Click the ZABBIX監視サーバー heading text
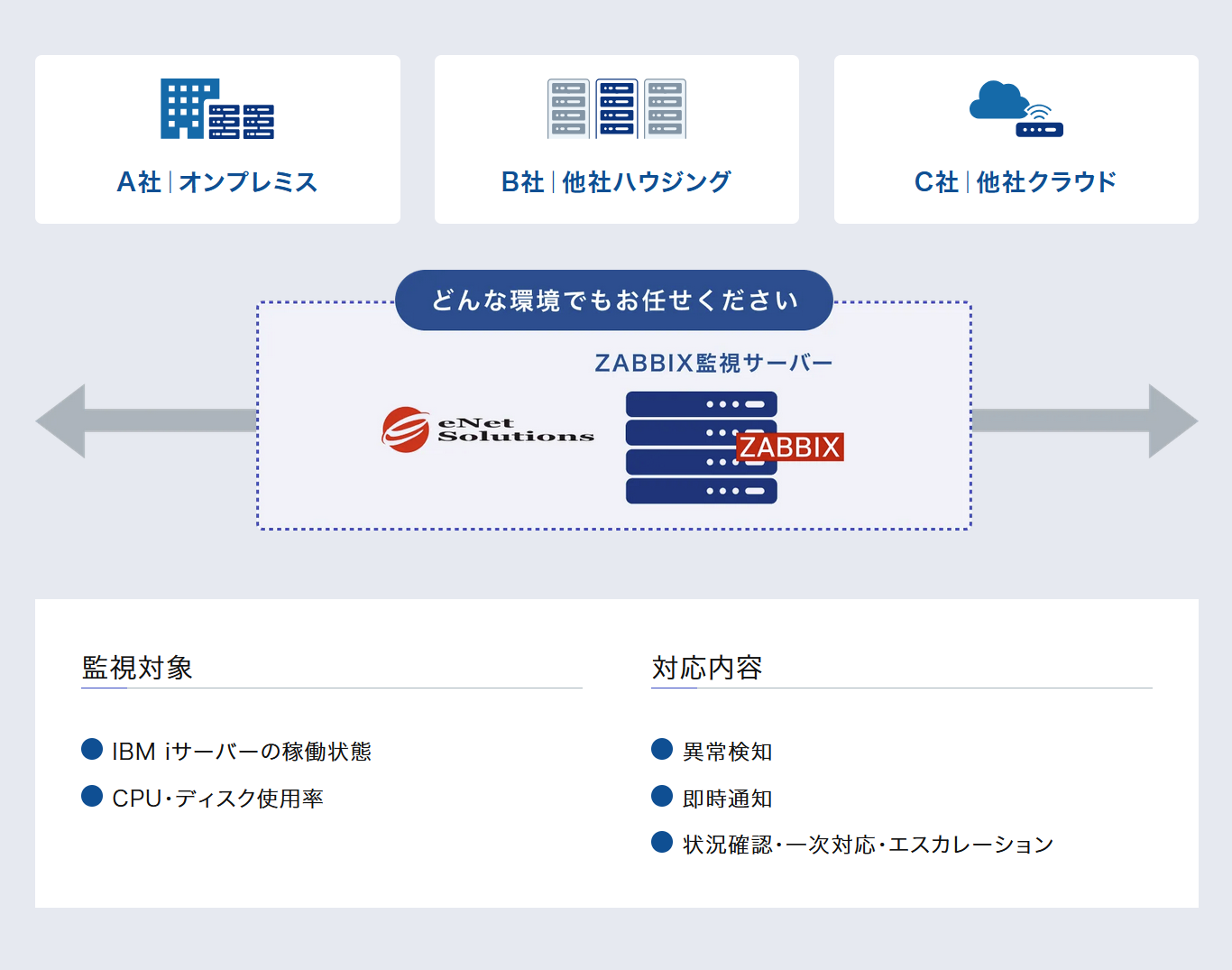The width and height of the screenshot is (1232, 970). tap(713, 363)
